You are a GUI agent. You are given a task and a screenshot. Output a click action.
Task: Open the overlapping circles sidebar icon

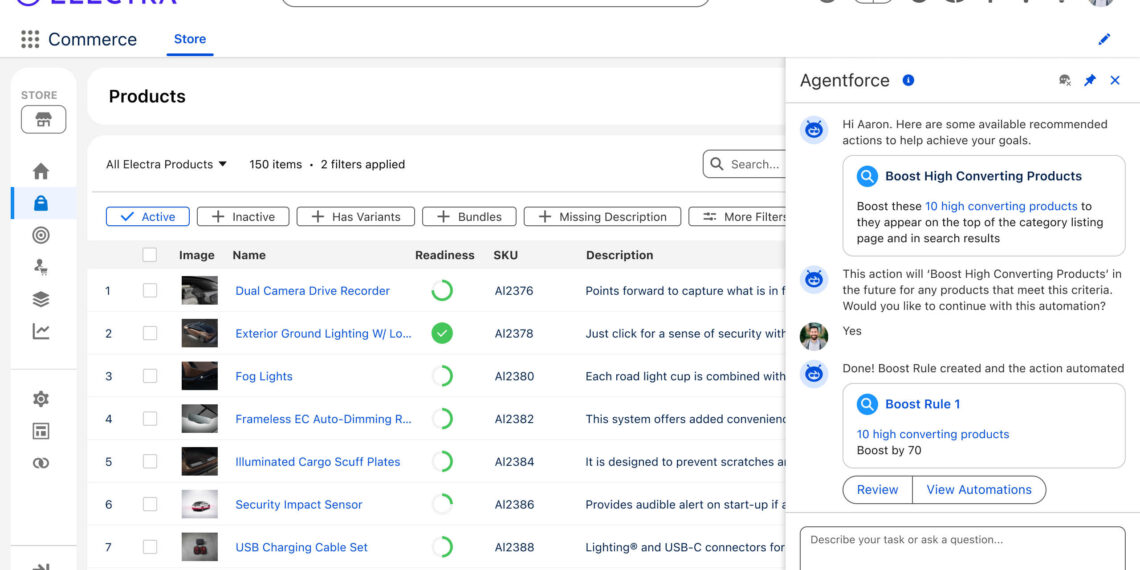click(41, 463)
